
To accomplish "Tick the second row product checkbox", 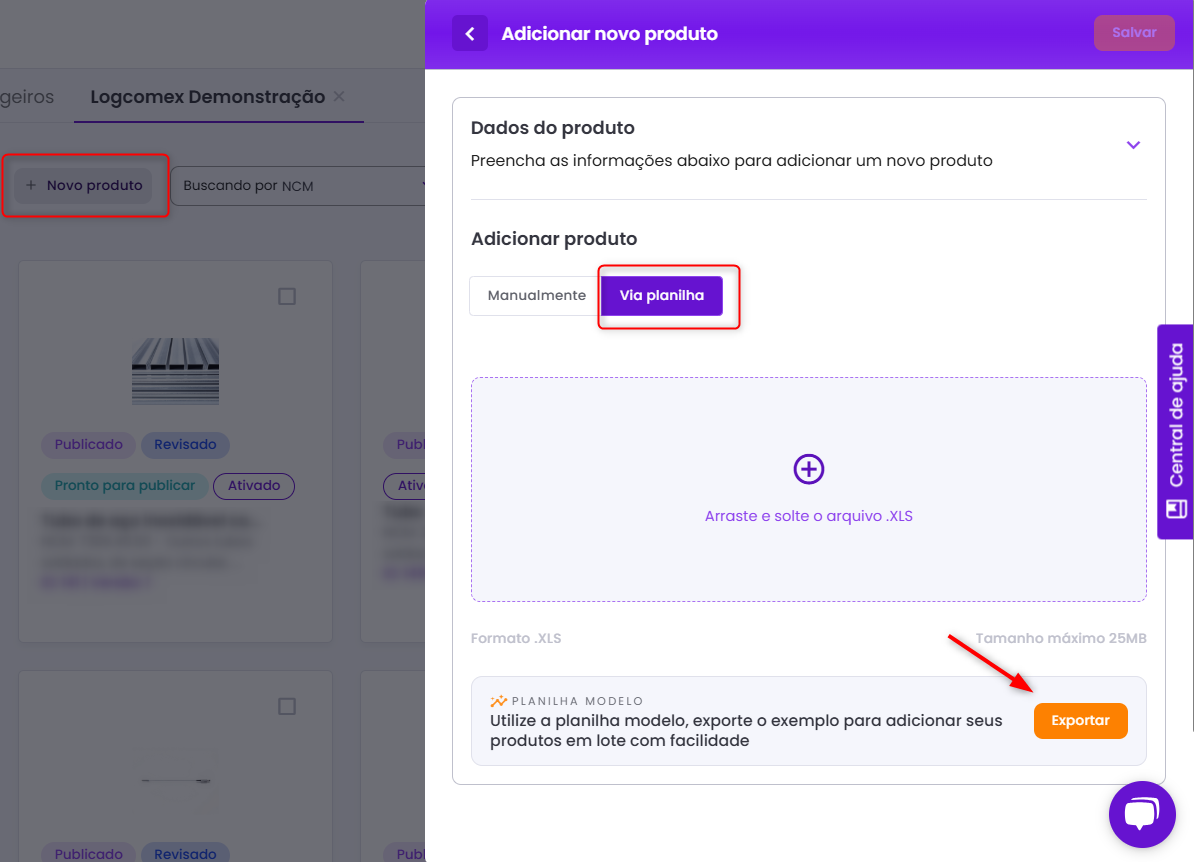I will pyautogui.click(x=287, y=707).
